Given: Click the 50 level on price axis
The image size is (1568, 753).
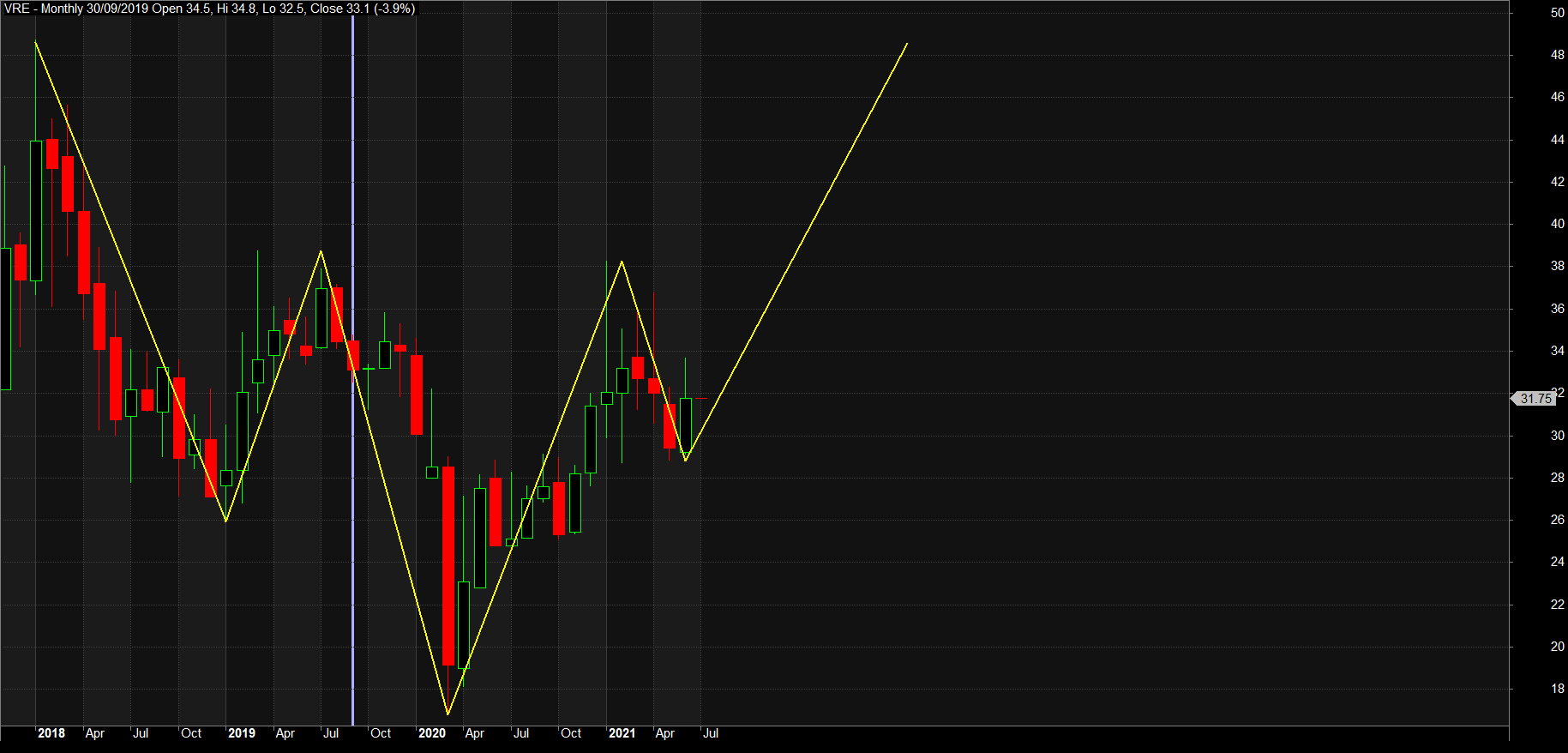Looking at the screenshot, I should tap(1557, 13).
